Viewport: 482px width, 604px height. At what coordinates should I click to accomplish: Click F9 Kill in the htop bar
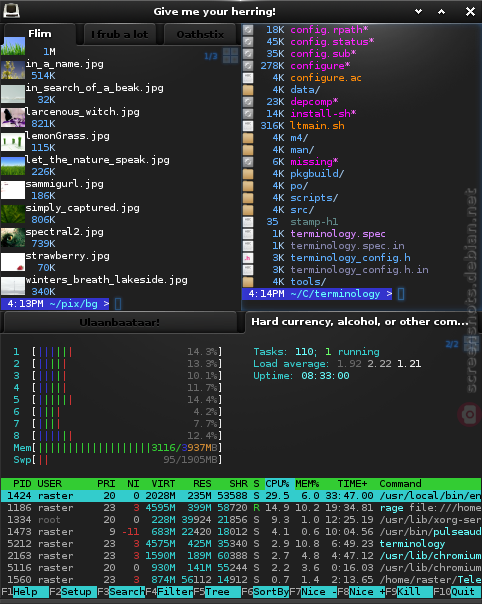[408, 592]
